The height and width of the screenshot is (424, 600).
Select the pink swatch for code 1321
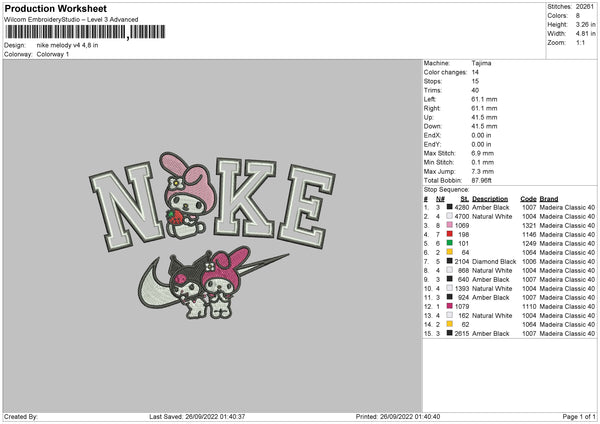pos(450,225)
